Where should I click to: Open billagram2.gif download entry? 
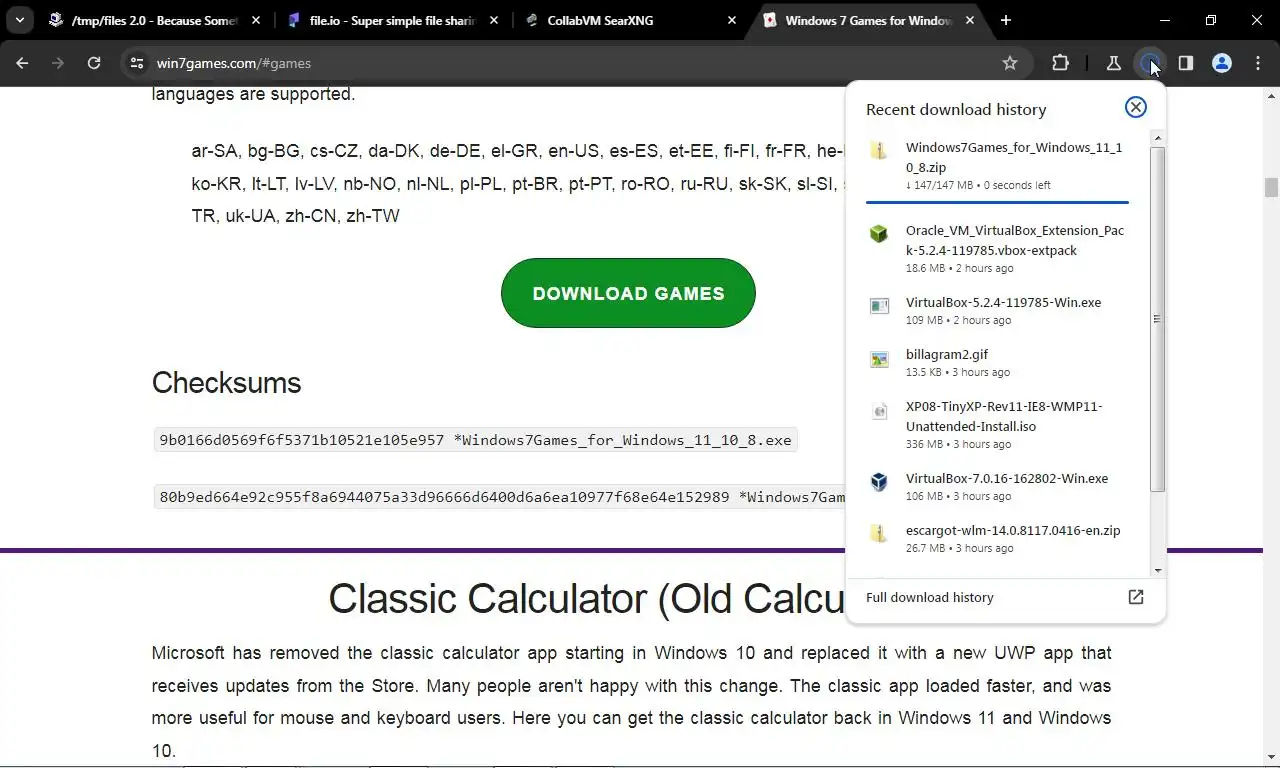pos(998,363)
